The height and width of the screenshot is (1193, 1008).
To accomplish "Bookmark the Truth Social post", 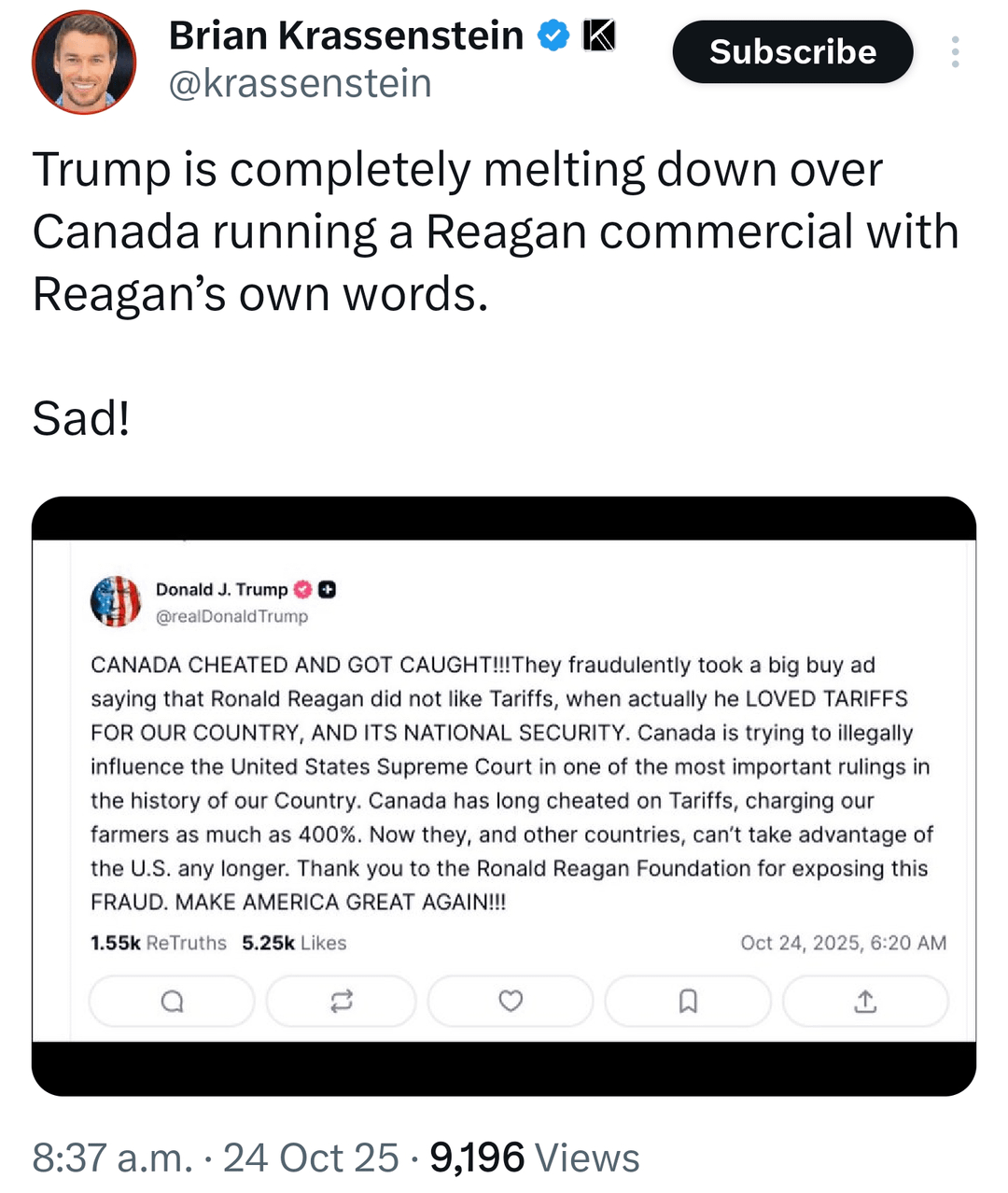I will point(688,1002).
